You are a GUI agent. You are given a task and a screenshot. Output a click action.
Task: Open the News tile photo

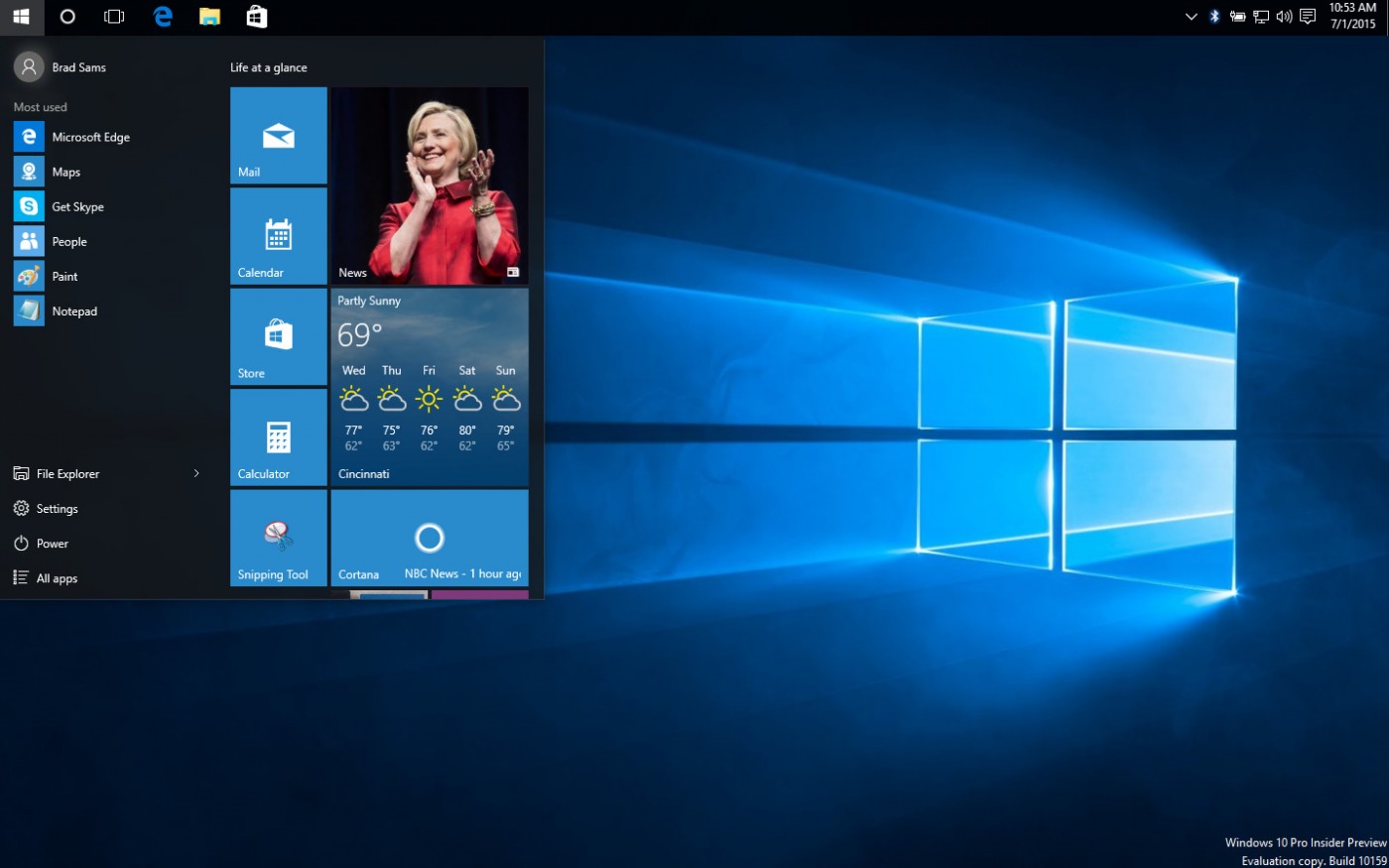(x=429, y=185)
